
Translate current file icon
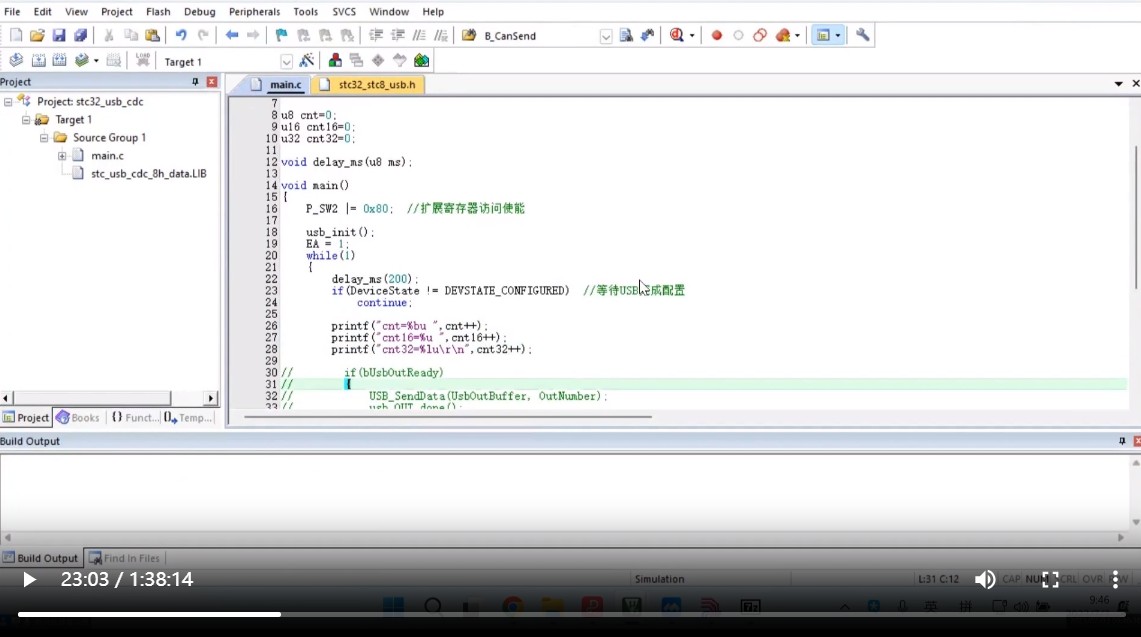[x=16, y=60]
